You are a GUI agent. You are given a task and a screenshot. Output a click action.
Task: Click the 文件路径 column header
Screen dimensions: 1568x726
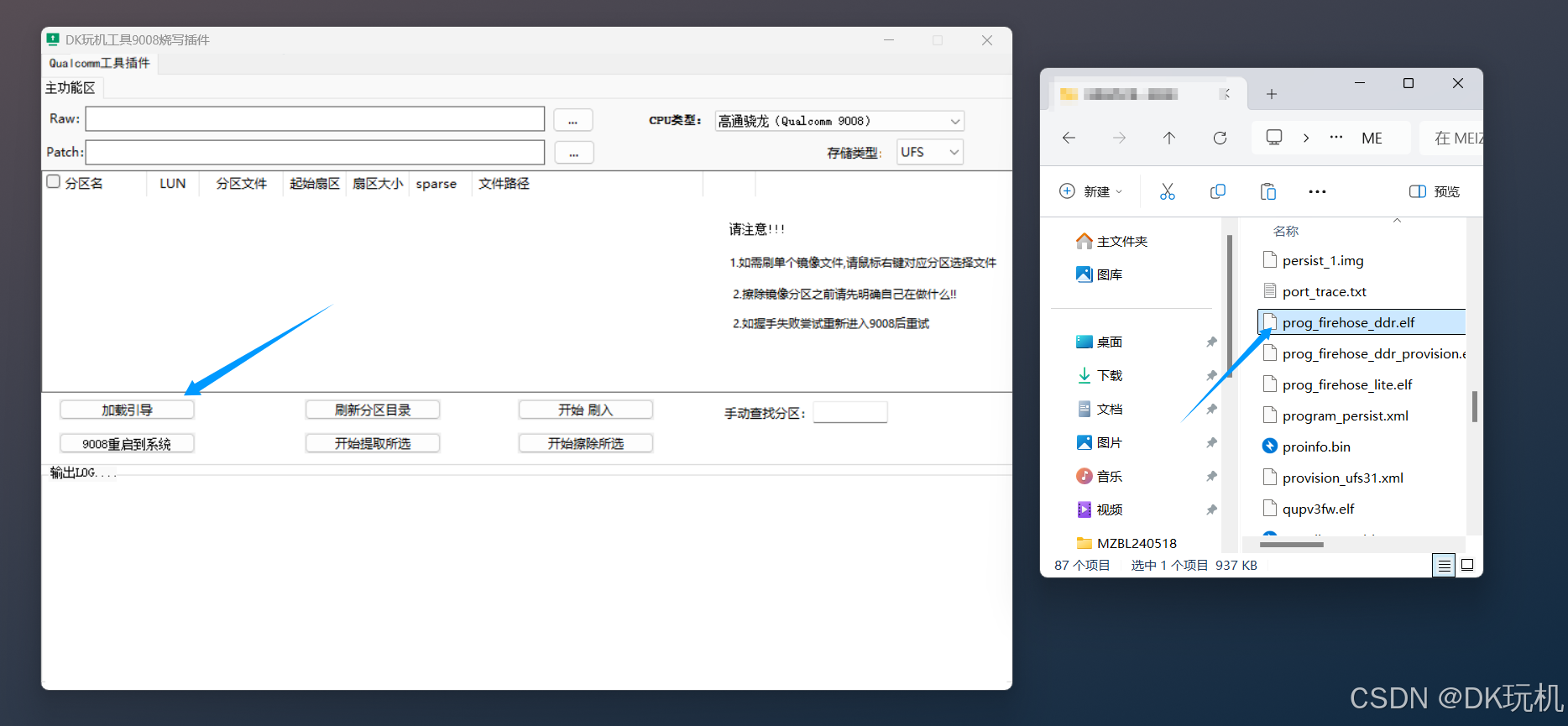pos(504,183)
